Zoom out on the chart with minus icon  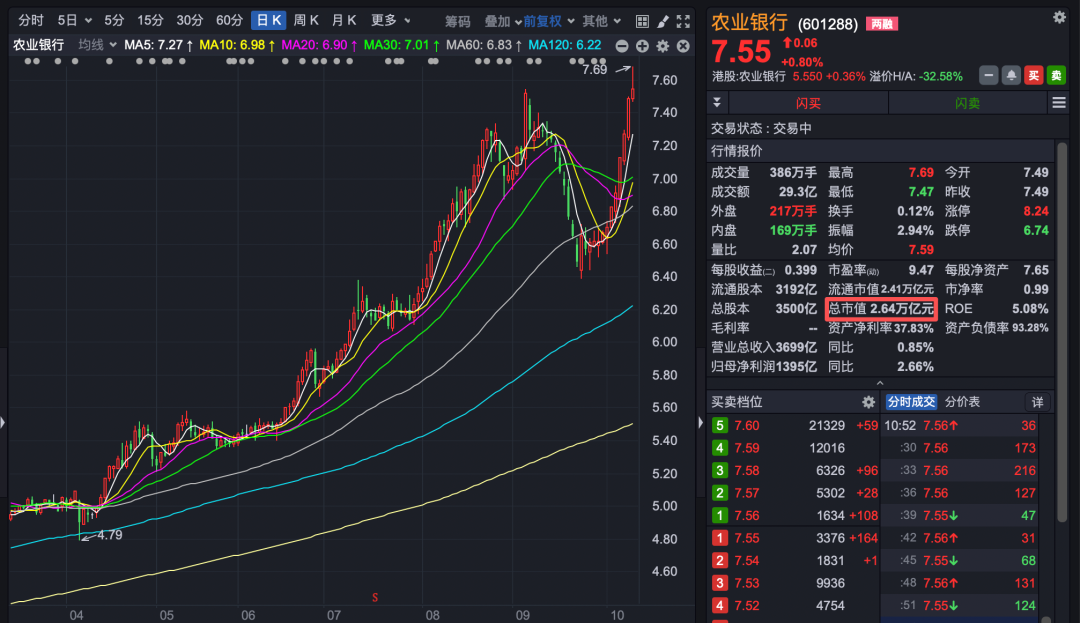point(622,46)
